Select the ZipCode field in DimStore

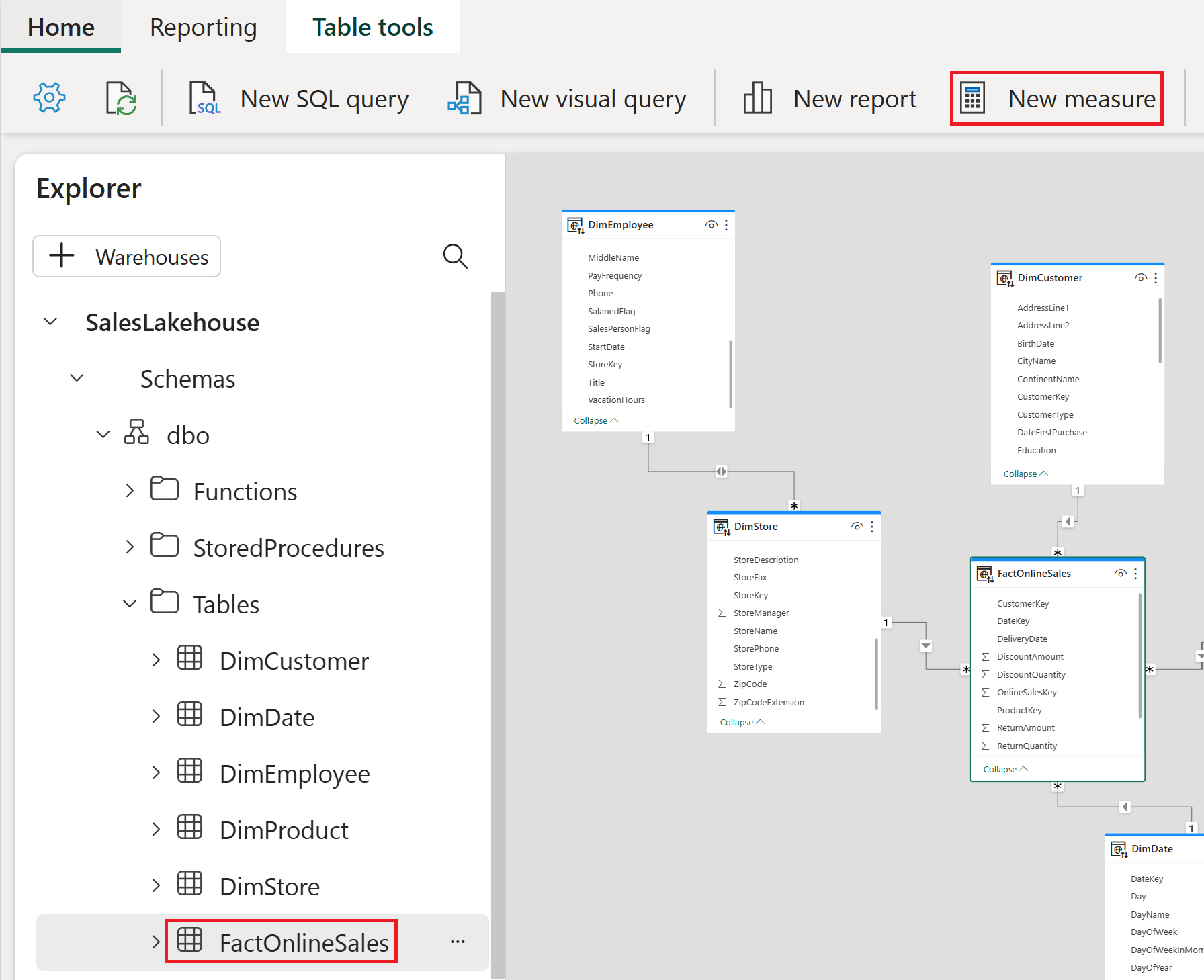[750, 684]
